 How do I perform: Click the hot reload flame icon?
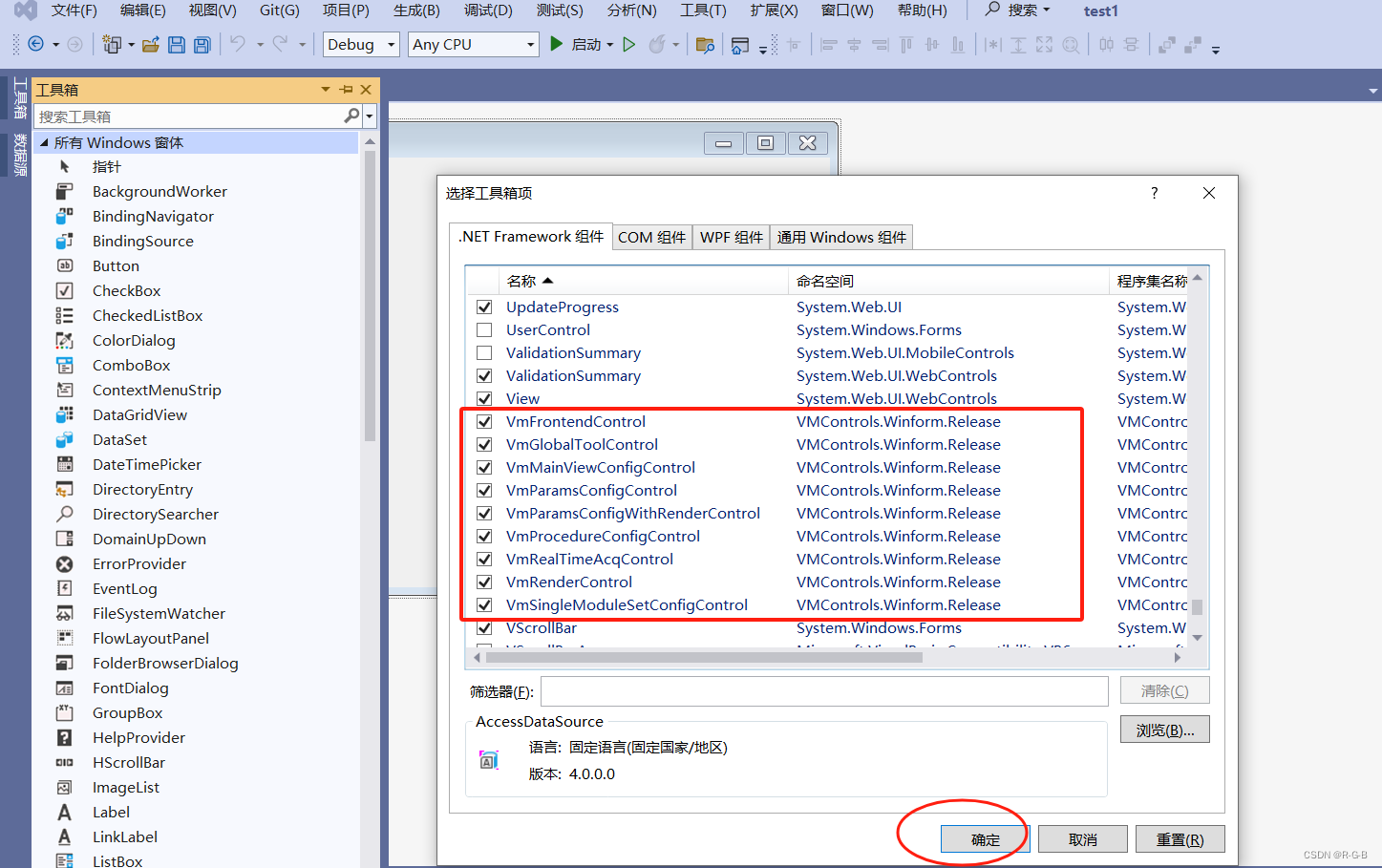pyautogui.click(x=657, y=44)
